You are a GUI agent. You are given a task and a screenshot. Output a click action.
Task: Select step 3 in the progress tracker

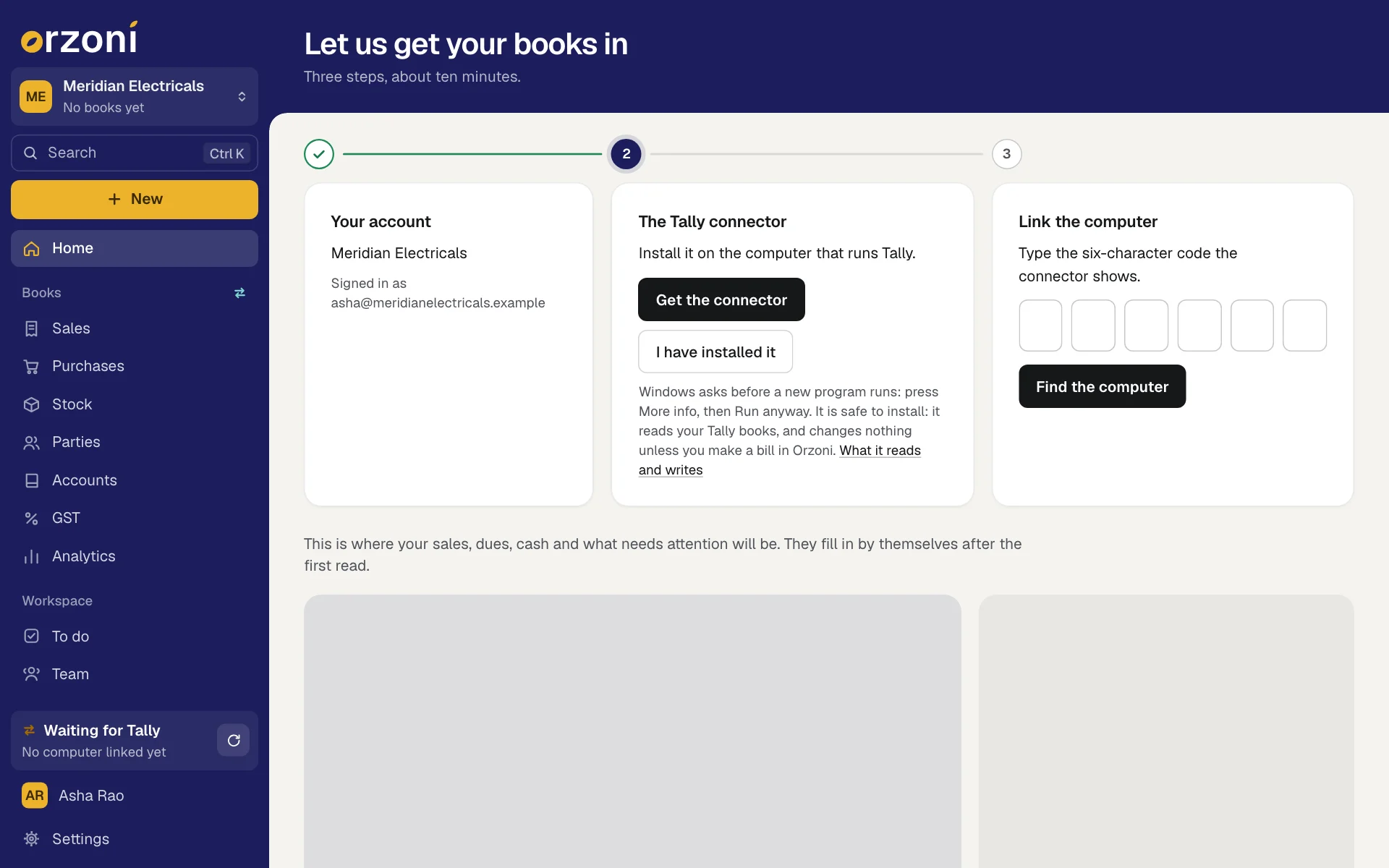pyautogui.click(x=1006, y=154)
